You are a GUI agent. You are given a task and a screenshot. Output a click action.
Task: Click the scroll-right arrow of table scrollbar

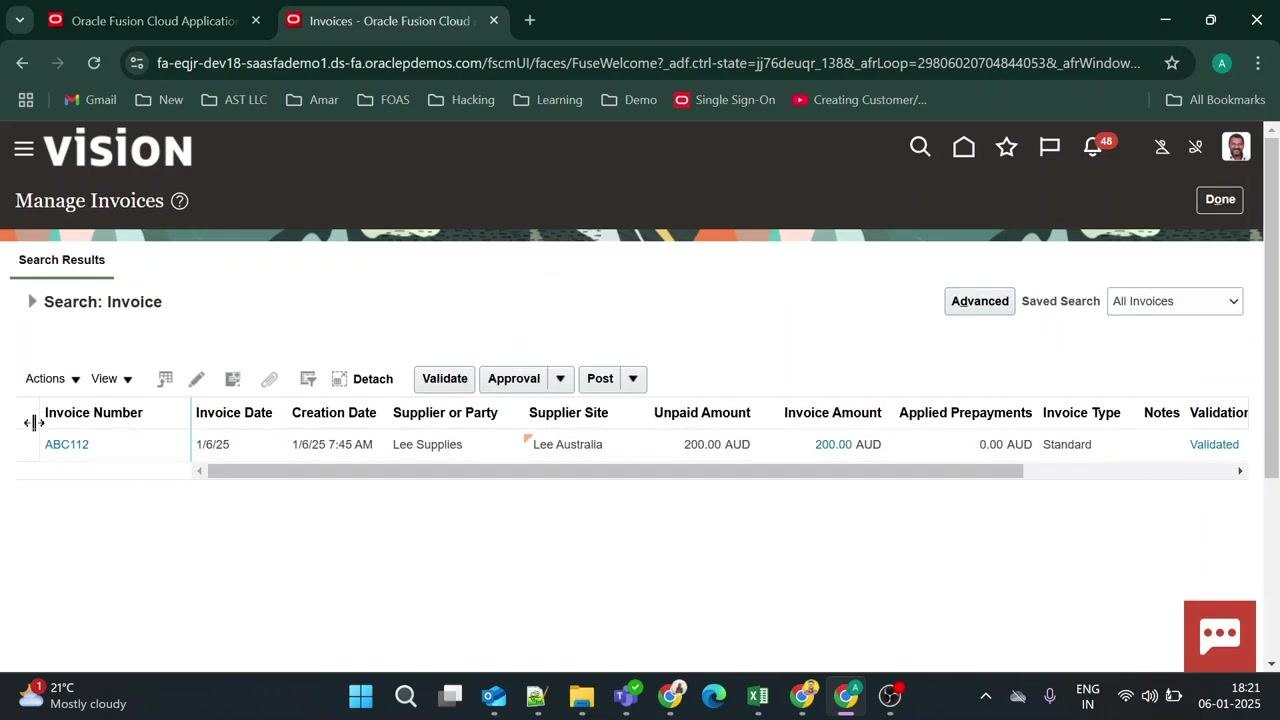(x=1240, y=471)
